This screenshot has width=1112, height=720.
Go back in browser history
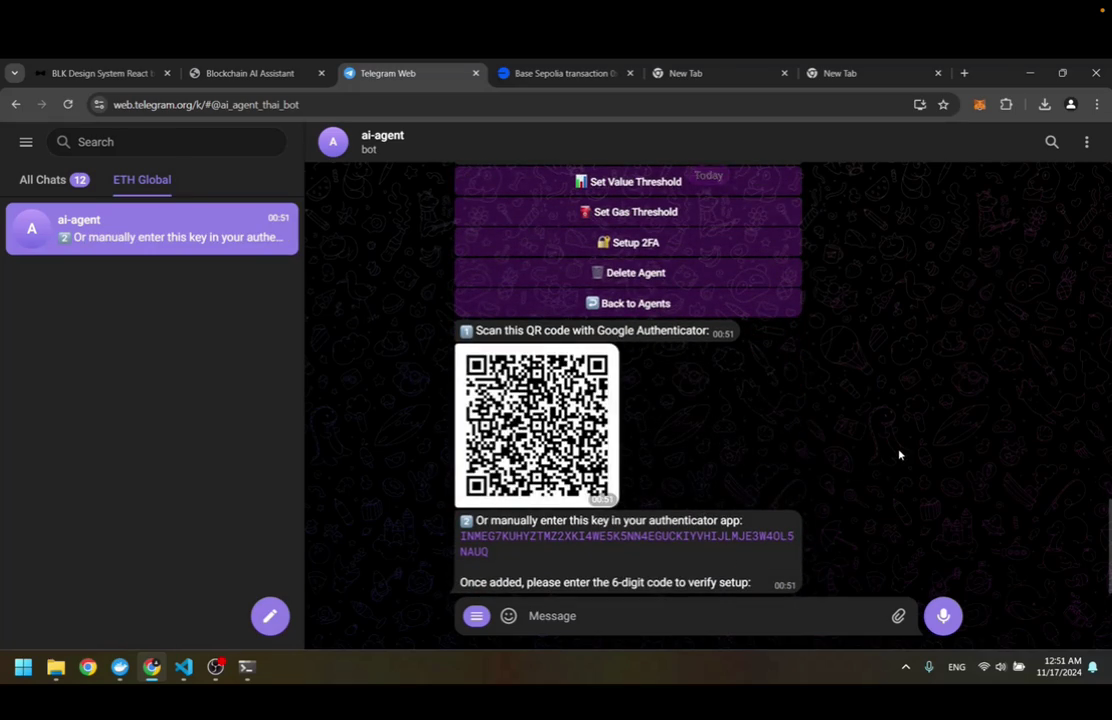pos(16,105)
